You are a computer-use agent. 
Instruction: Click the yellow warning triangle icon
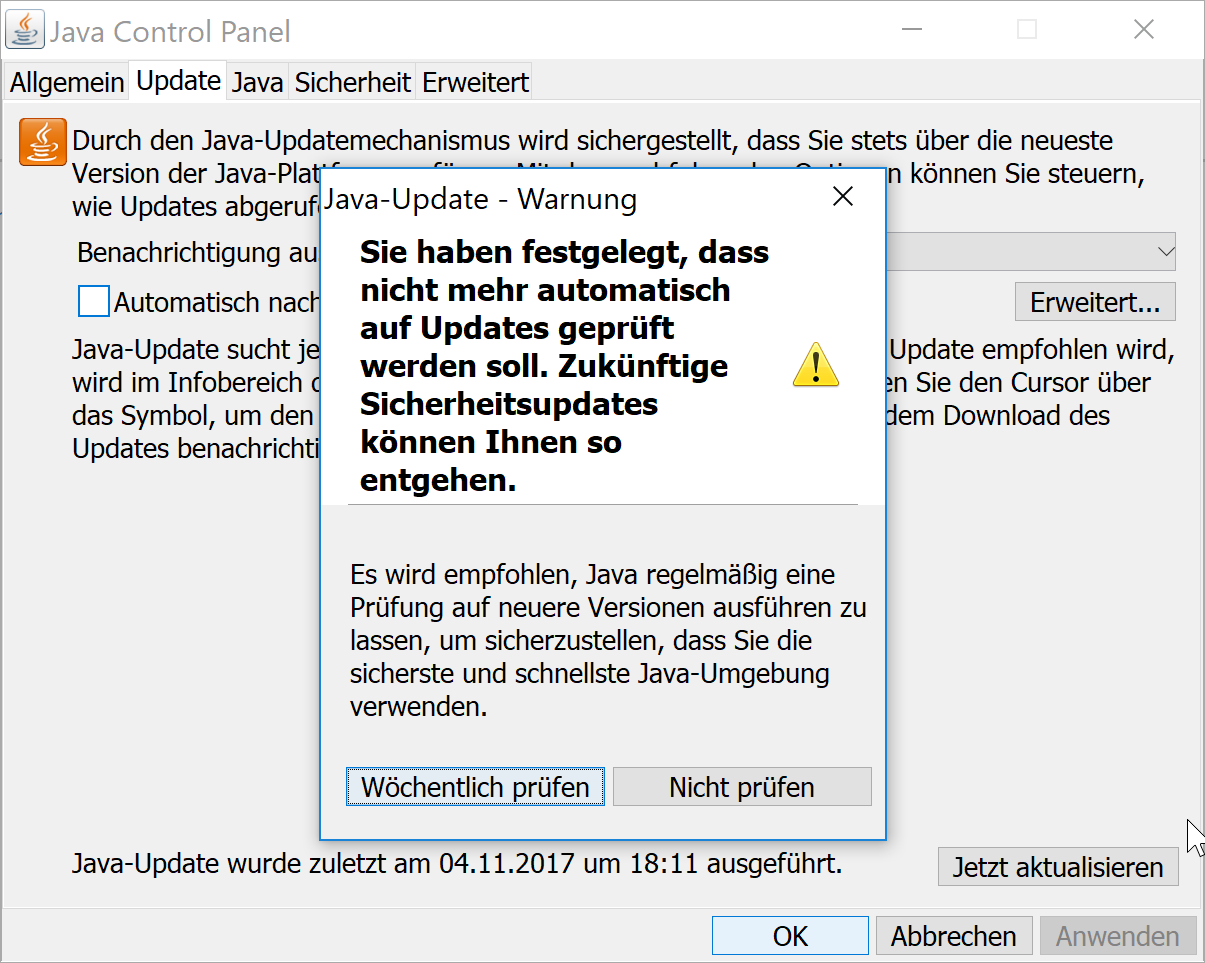[x=816, y=365]
